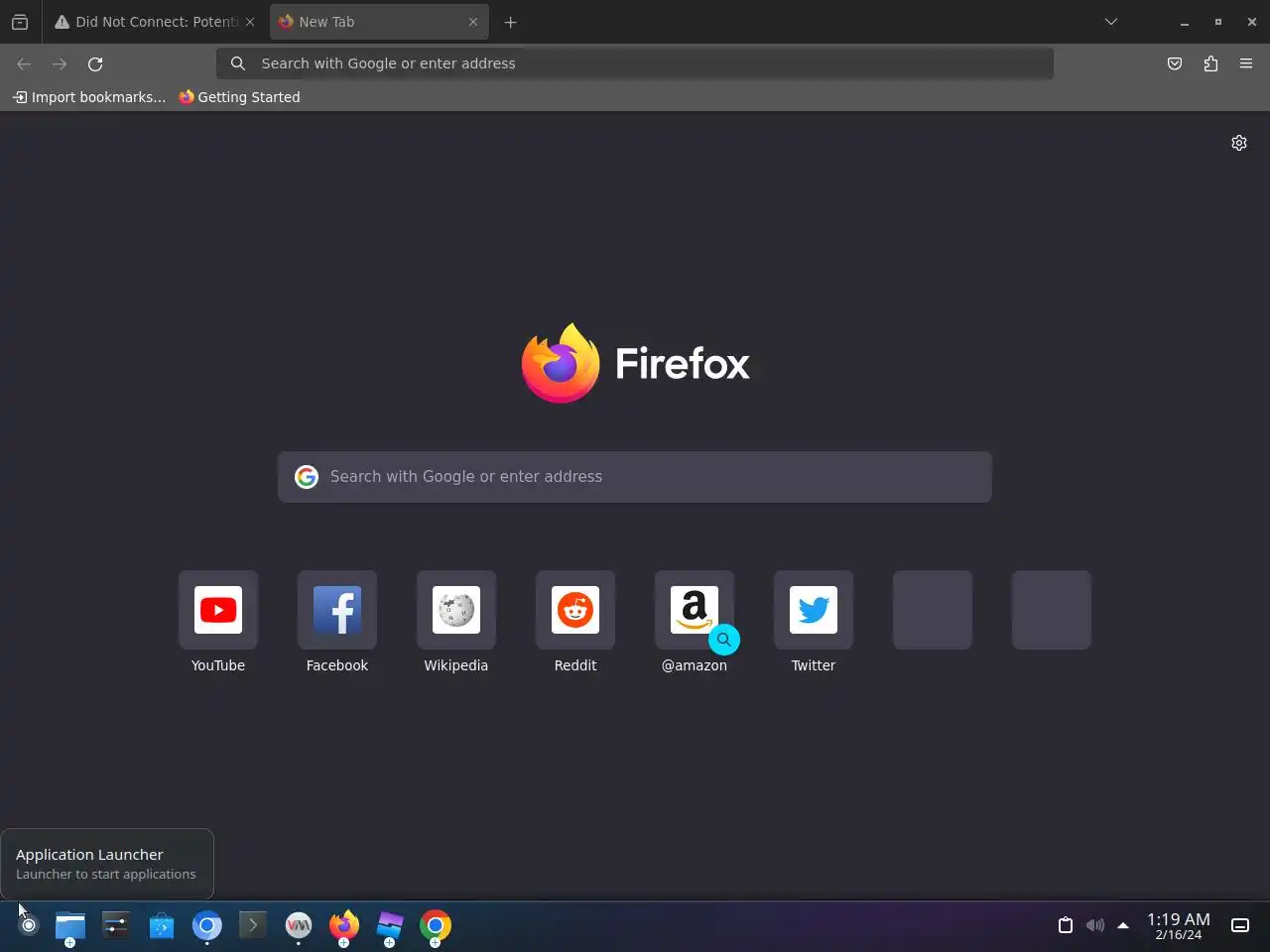Open the Getting Started bookmark
Viewport: 1270px width, 952px height.
coord(239,97)
